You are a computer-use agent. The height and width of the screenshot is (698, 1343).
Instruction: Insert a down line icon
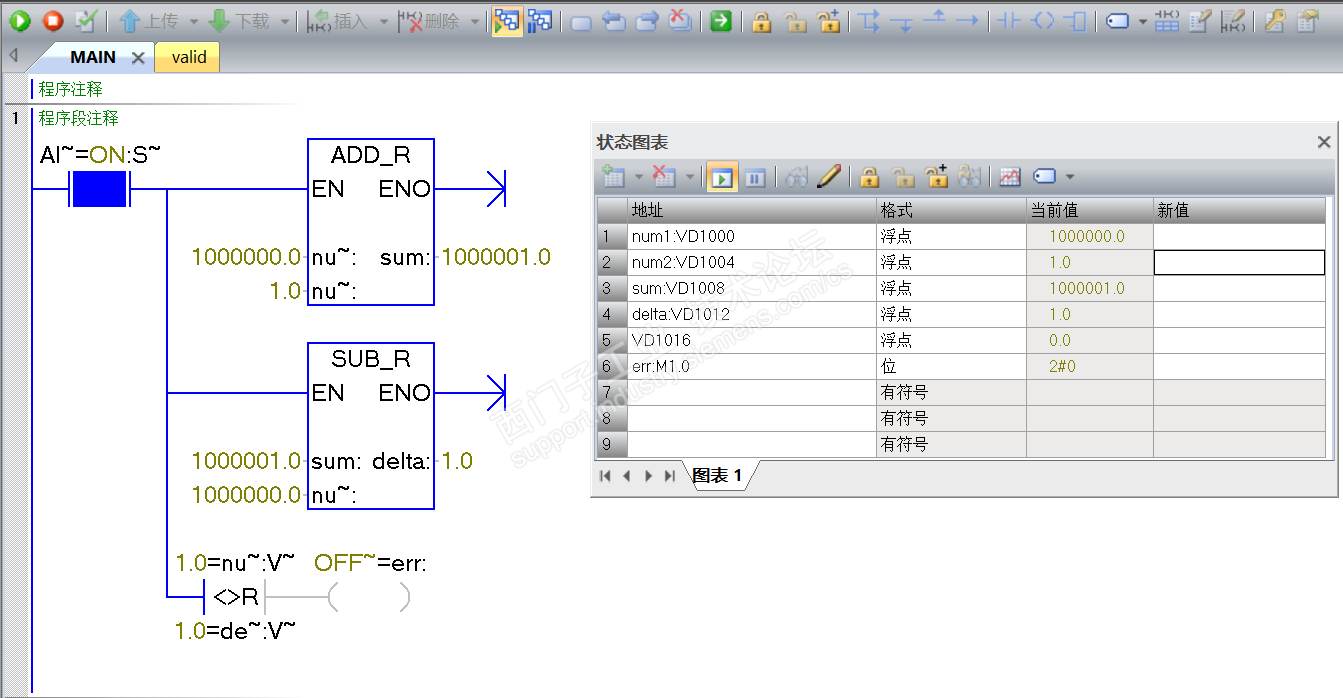(902, 21)
